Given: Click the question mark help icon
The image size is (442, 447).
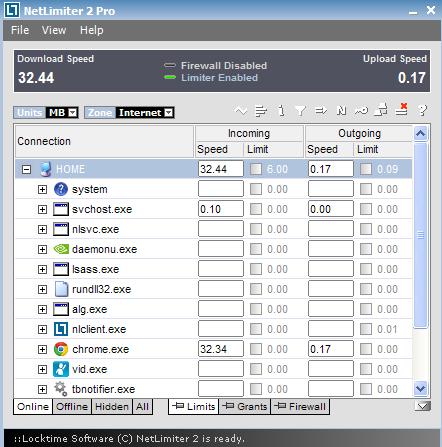Looking at the screenshot, I should pyautogui.click(x=422, y=110).
